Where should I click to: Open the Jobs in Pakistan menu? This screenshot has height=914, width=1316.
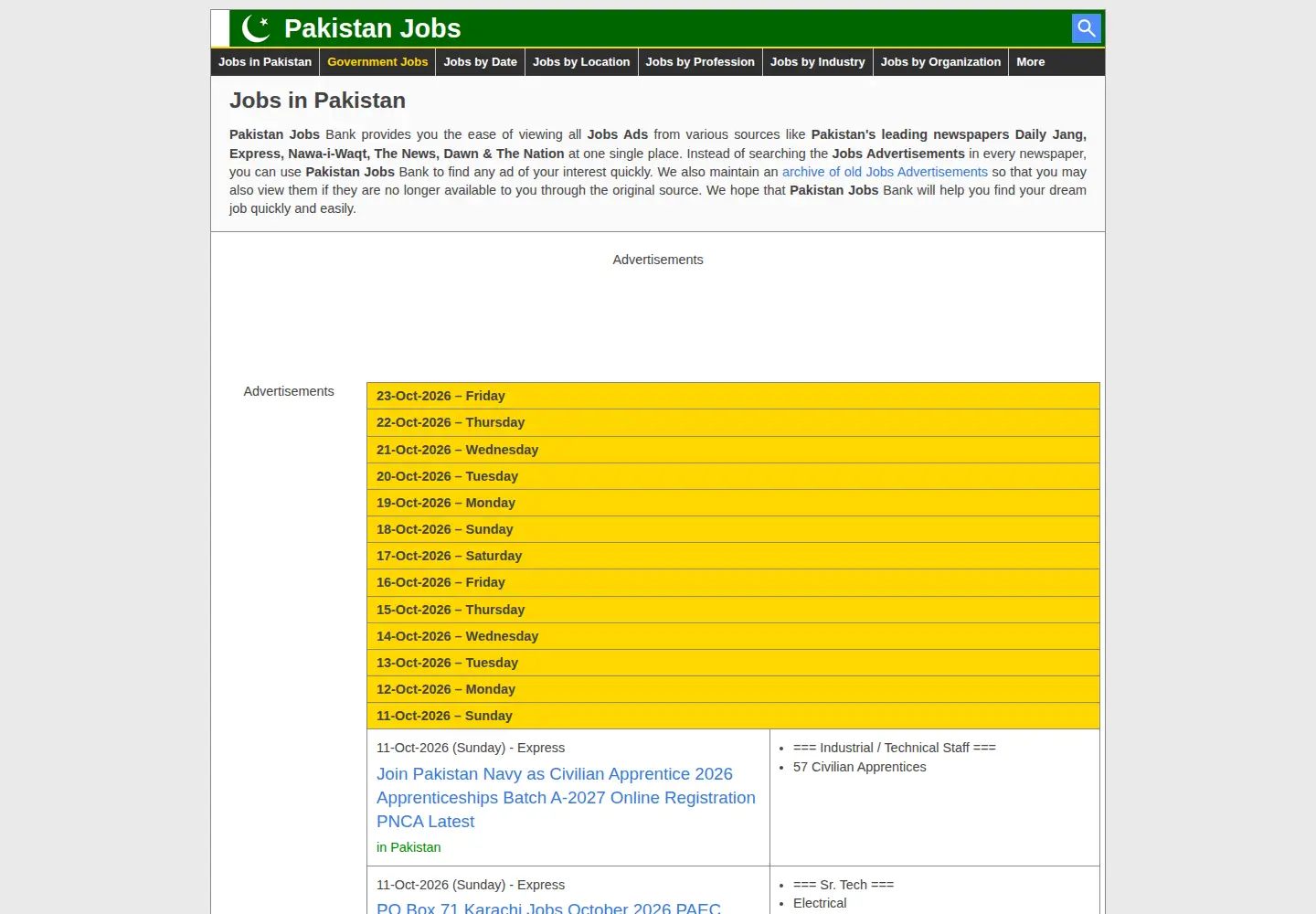(265, 62)
